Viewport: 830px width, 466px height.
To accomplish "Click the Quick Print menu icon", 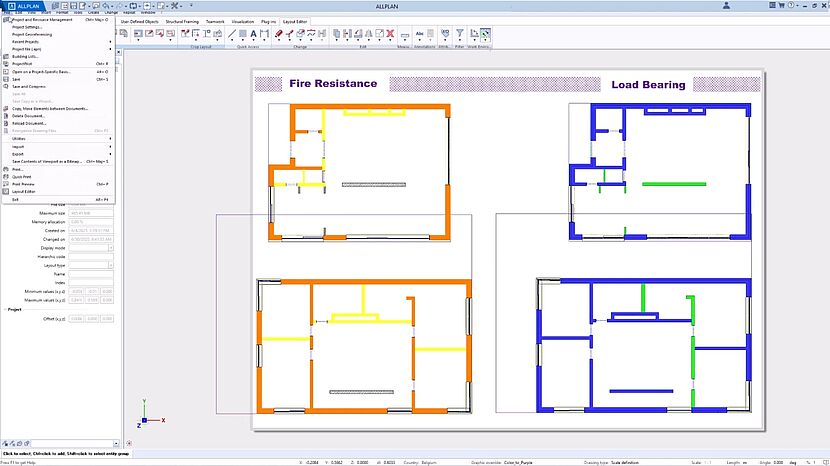I will click(x=5, y=177).
